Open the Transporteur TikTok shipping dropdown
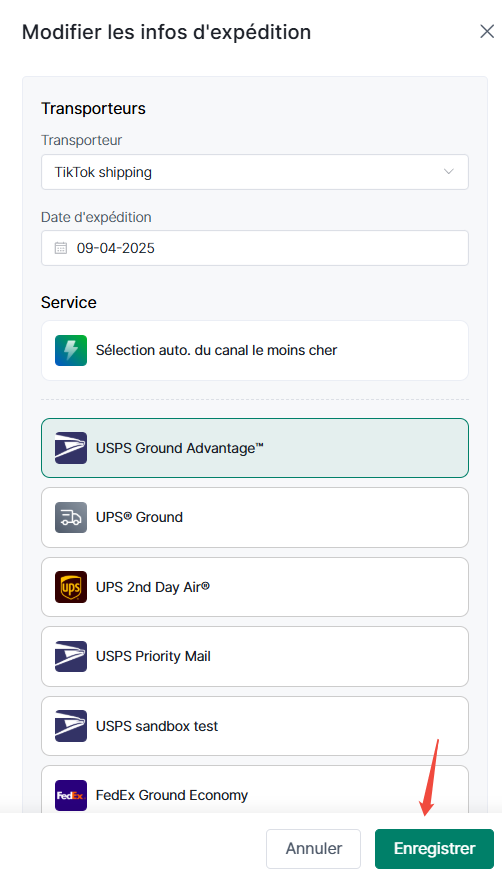Image resolution: width=502 pixels, height=872 pixels. [255, 172]
